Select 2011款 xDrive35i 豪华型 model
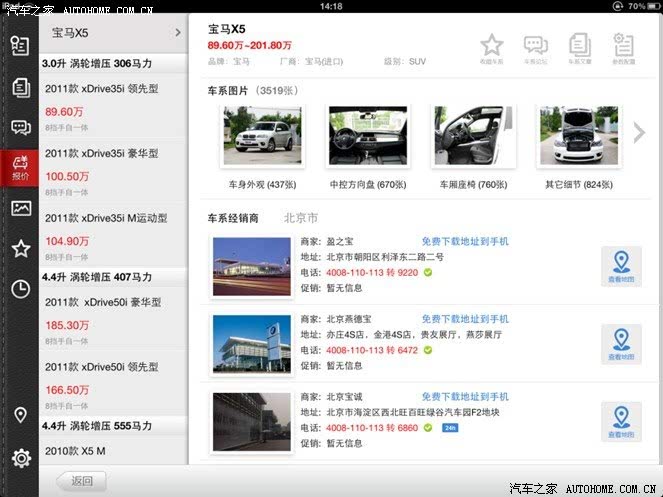 tap(113, 171)
